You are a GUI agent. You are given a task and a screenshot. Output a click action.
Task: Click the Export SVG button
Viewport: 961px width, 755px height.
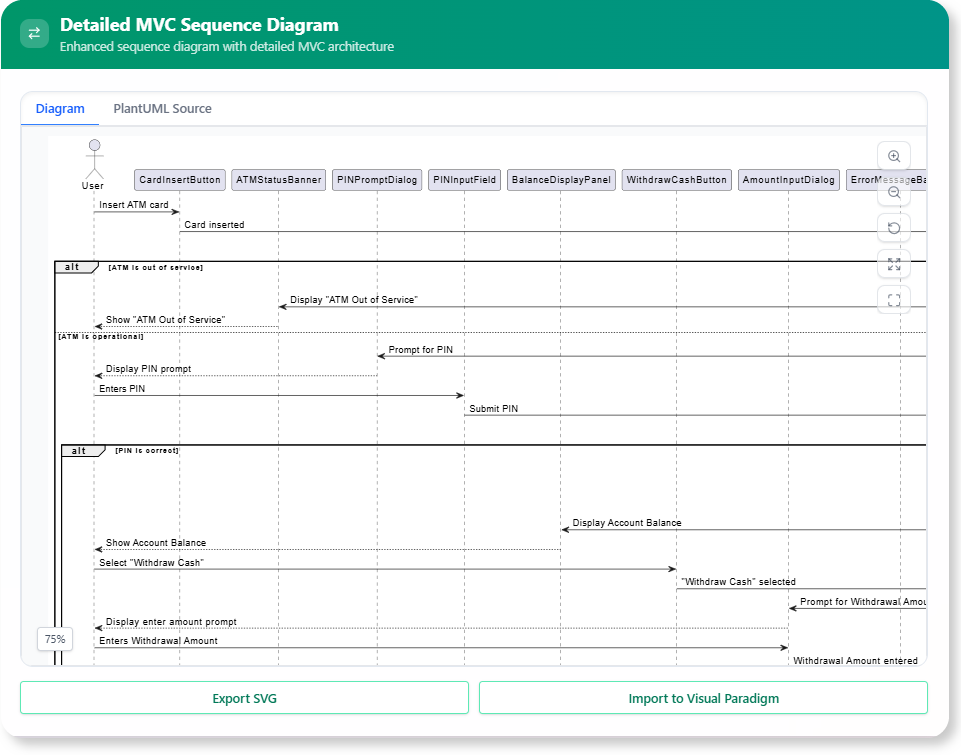coord(244,697)
